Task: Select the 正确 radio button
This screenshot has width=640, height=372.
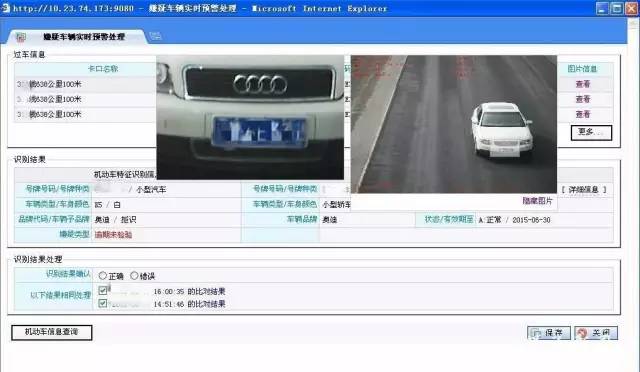Action: (x=103, y=276)
